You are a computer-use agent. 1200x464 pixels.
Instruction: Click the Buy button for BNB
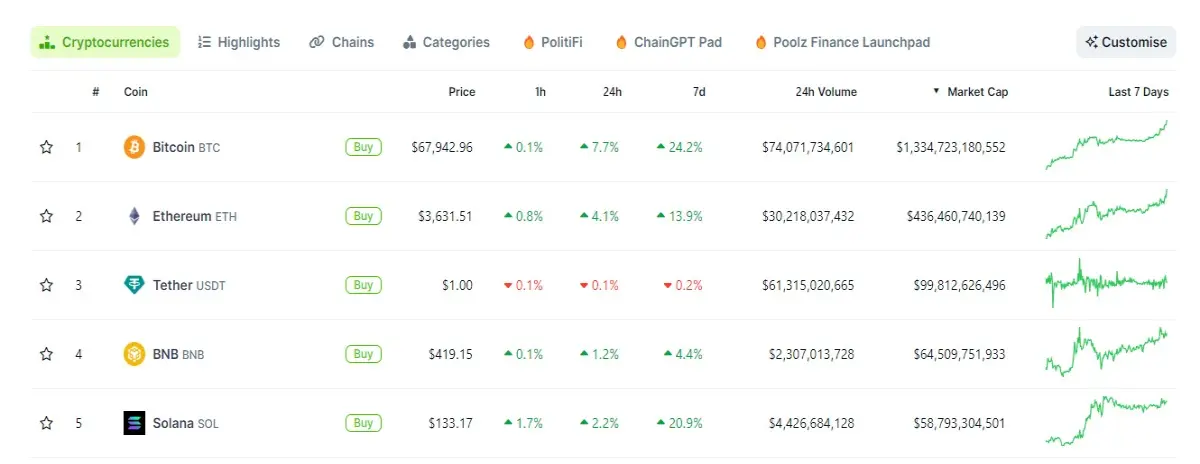coord(363,354)
